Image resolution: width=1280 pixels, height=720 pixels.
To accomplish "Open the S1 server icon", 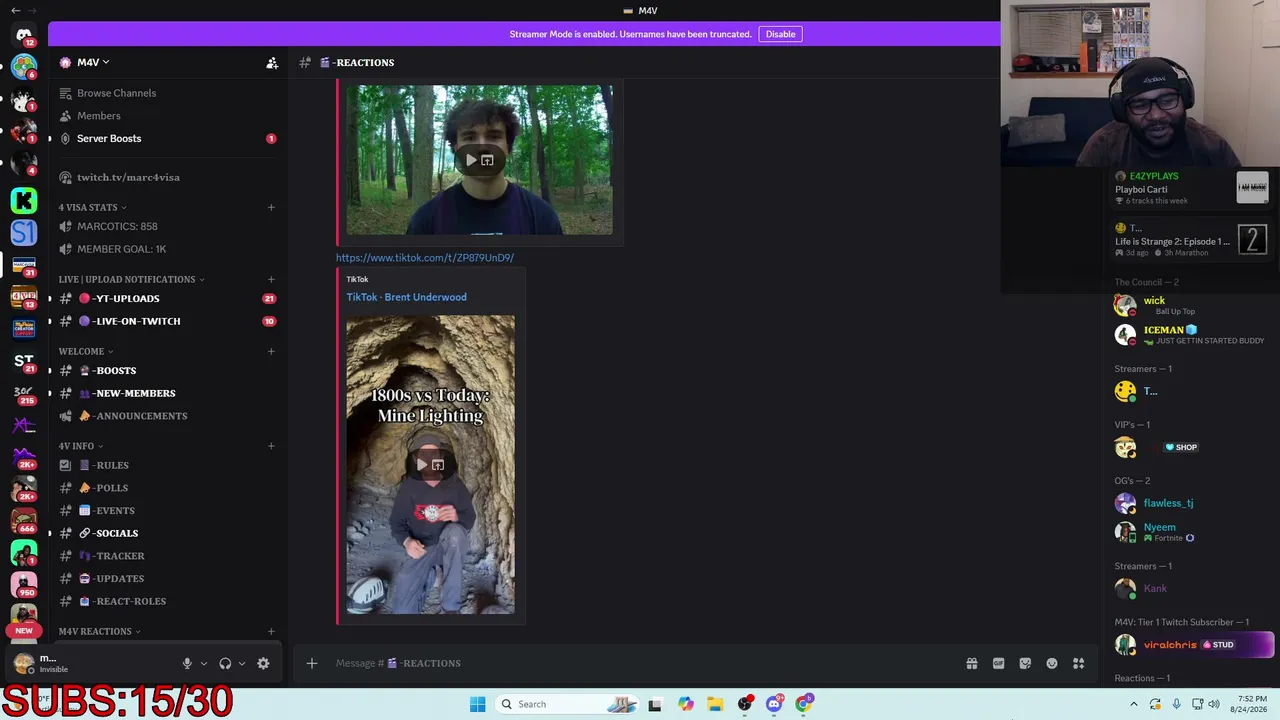I will (24, 233).
